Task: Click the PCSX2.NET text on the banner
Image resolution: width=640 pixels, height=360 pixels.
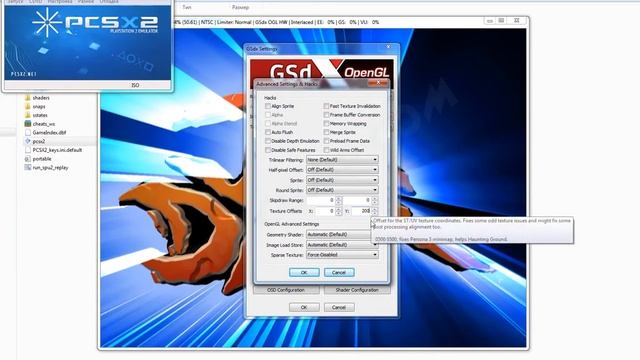Action: (x=24, y=74)
